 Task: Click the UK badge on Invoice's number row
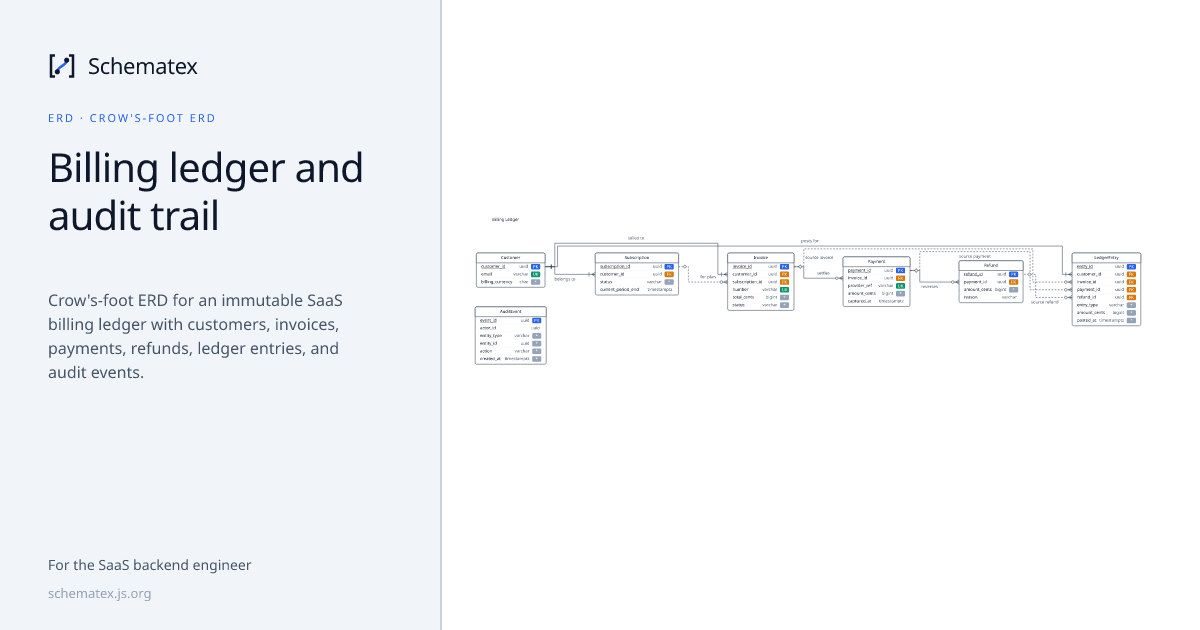pos(784,290)
